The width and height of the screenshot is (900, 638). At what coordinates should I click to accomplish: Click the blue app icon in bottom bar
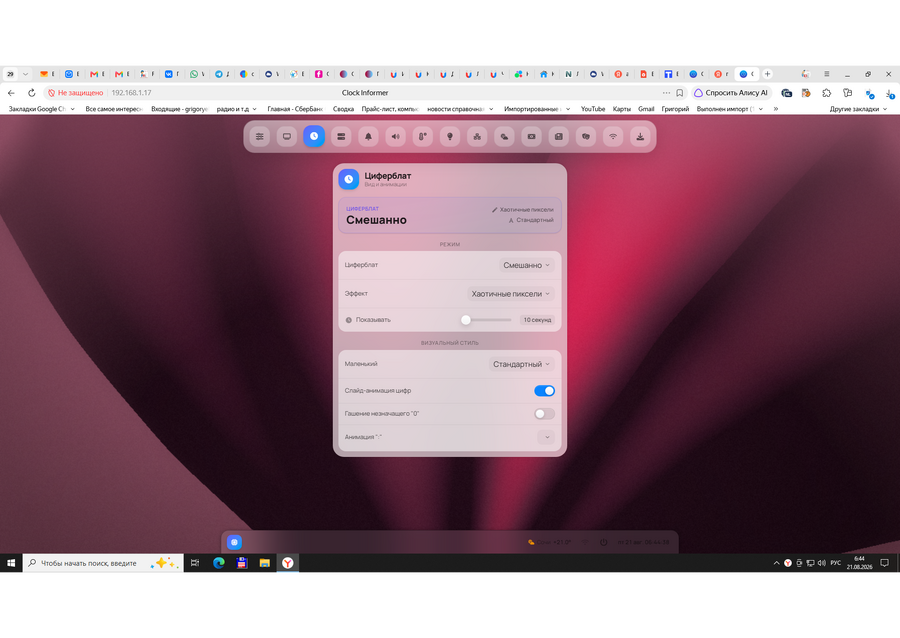pyautogui.click(x=234, y=542)
